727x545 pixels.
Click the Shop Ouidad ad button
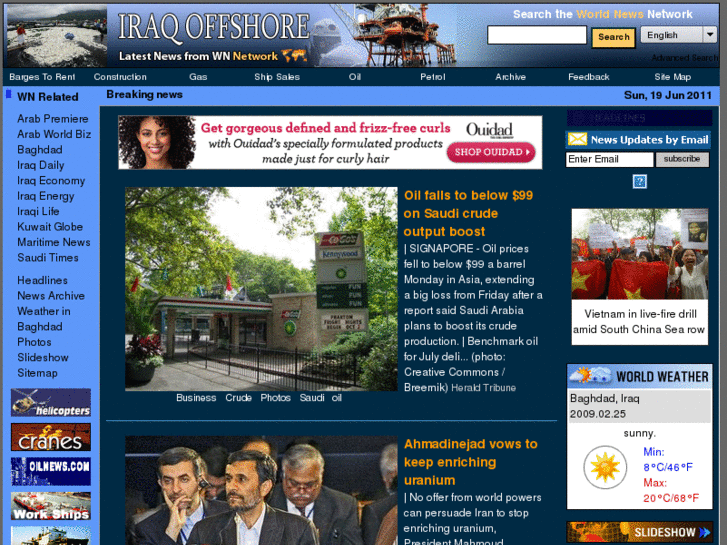(x=491, y=152)
